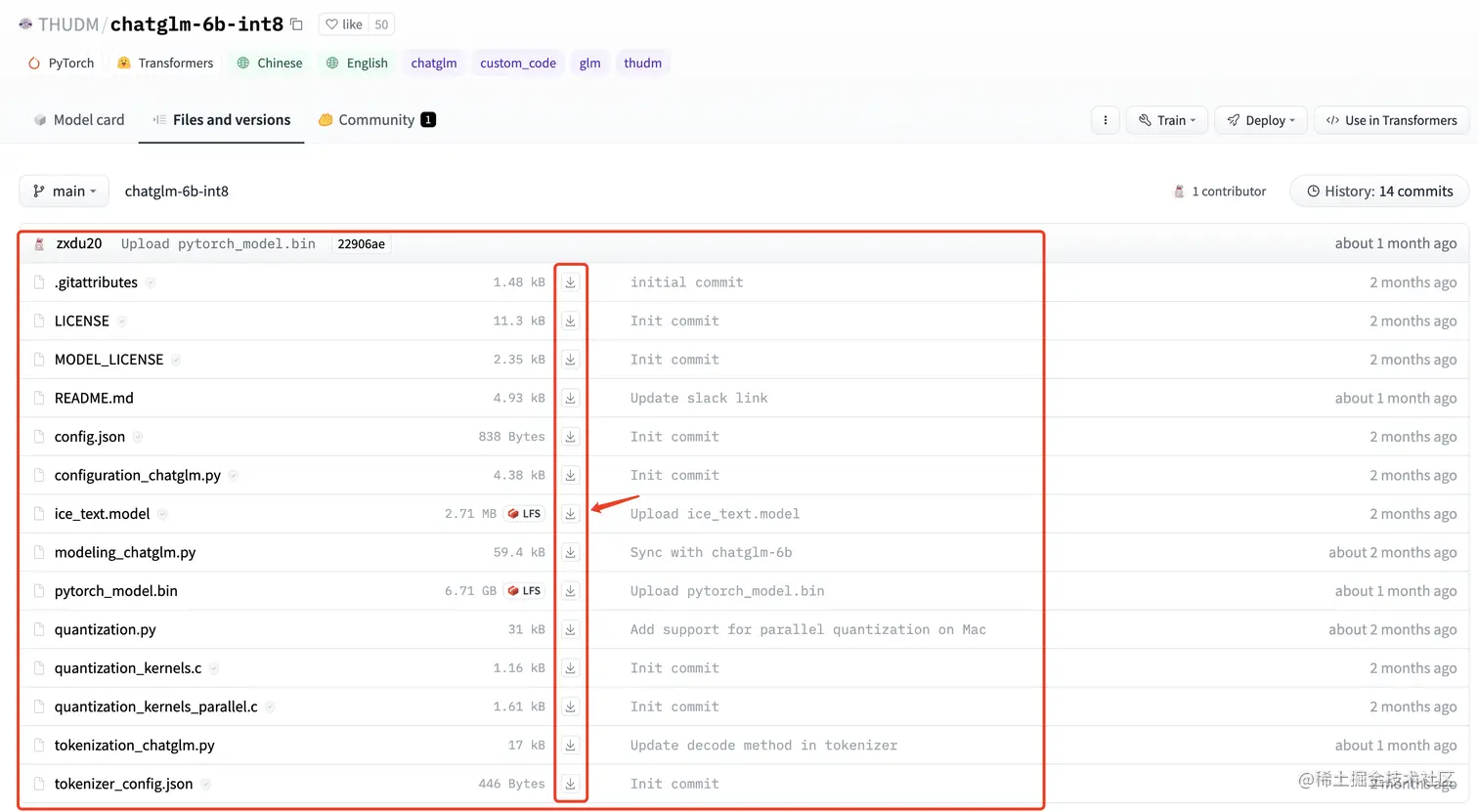
Task: Open the Model card tab
Action: coord(79,120)
